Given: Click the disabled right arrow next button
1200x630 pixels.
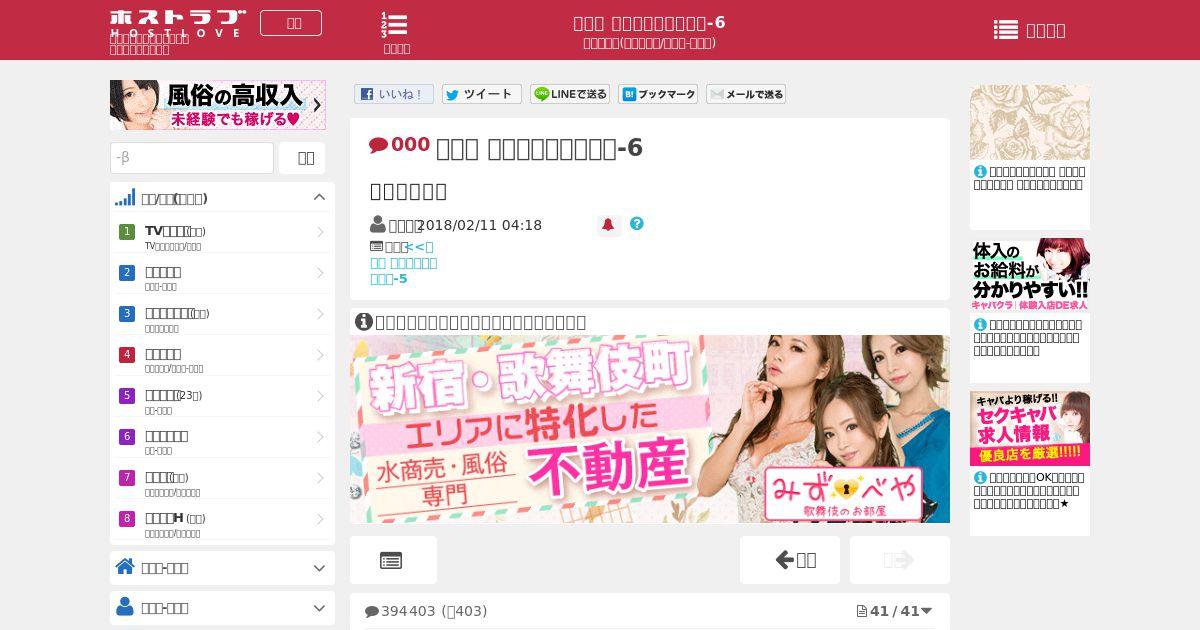Looking at the screenshot, I should (x=900, y=560).
